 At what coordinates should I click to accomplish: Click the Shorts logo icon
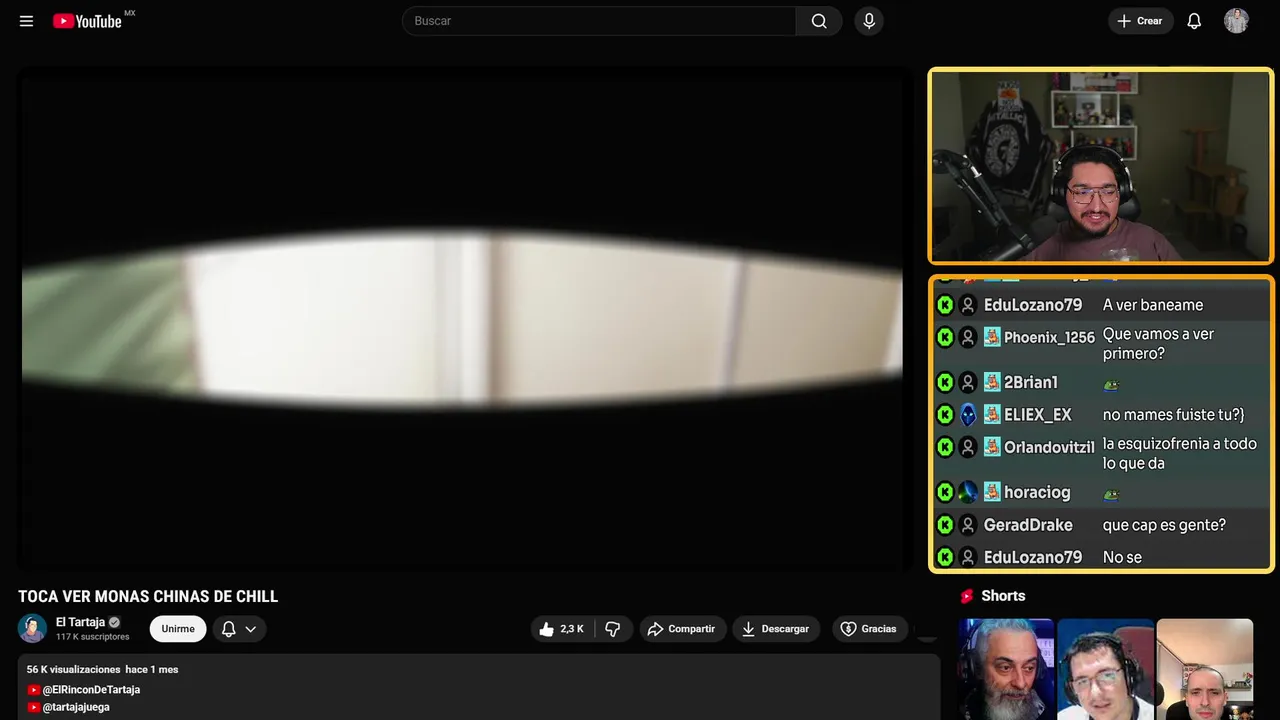(x=967, y=596)
